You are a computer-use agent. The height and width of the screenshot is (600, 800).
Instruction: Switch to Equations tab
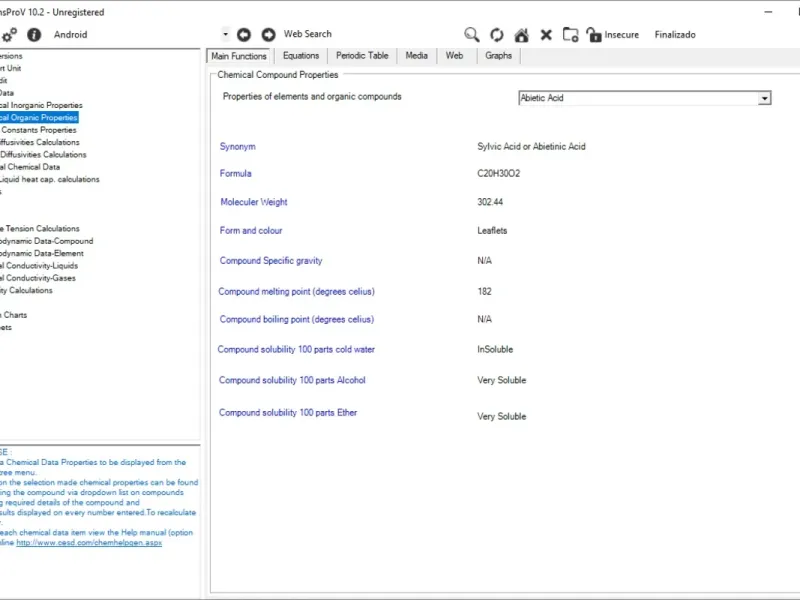click(x=301, y=56)
